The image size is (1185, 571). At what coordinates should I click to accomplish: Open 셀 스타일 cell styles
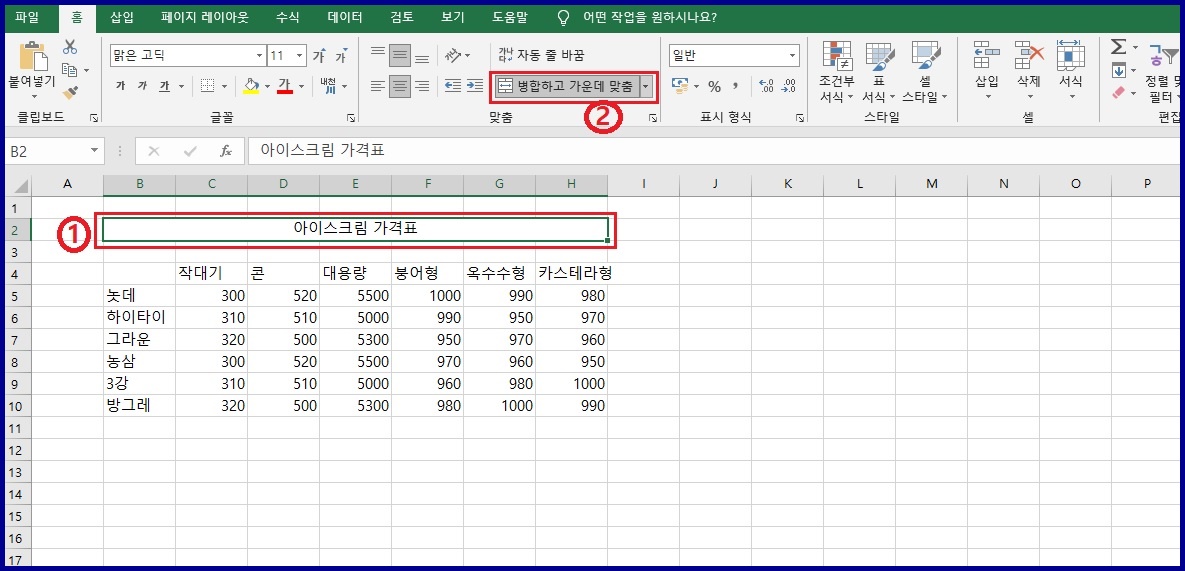tap(925, 73)
